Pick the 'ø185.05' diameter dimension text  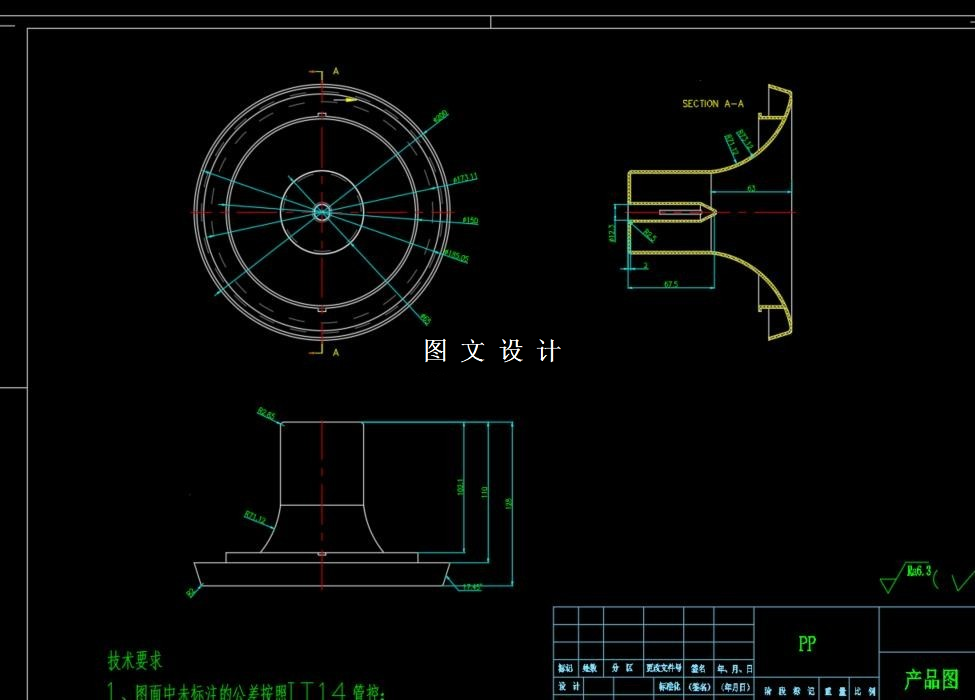pyautogui.click(x=456, y=256)
